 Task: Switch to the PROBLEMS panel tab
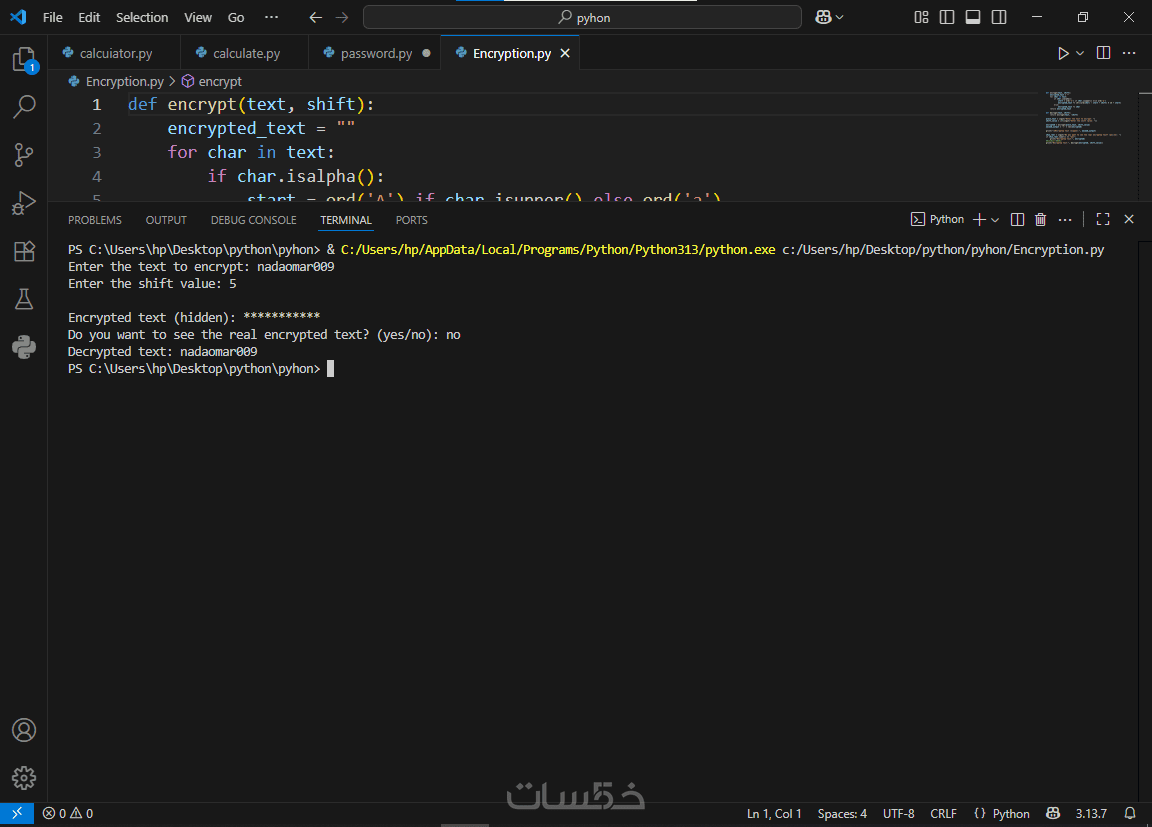[x=95, y=220]
